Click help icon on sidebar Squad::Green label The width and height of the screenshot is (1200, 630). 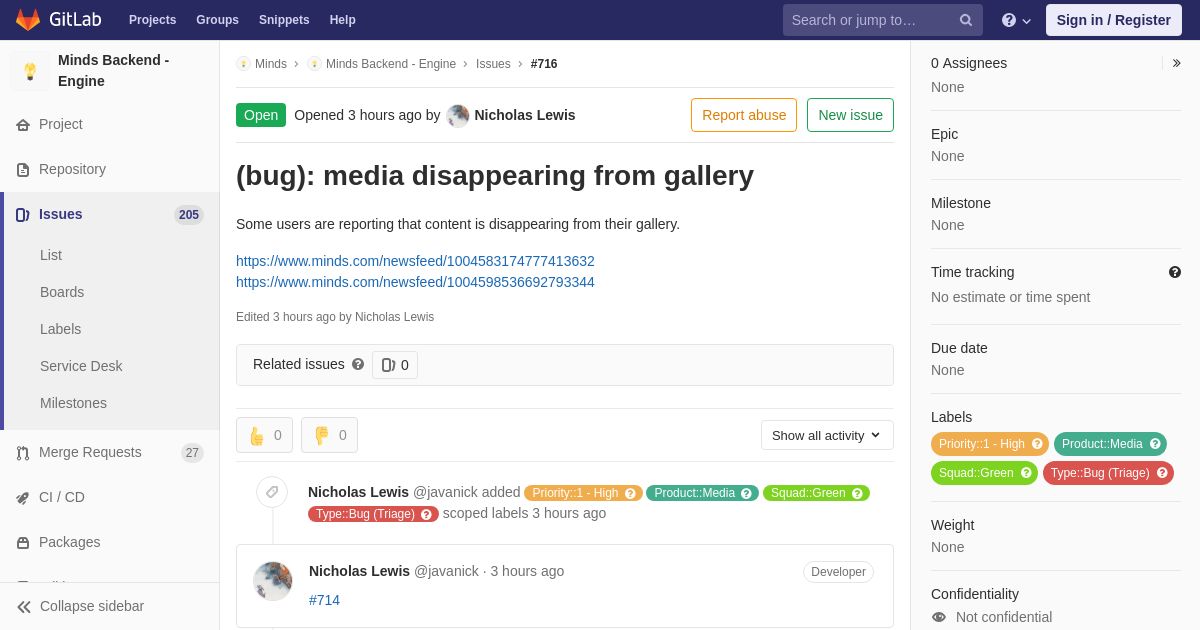coord(1026,473)
